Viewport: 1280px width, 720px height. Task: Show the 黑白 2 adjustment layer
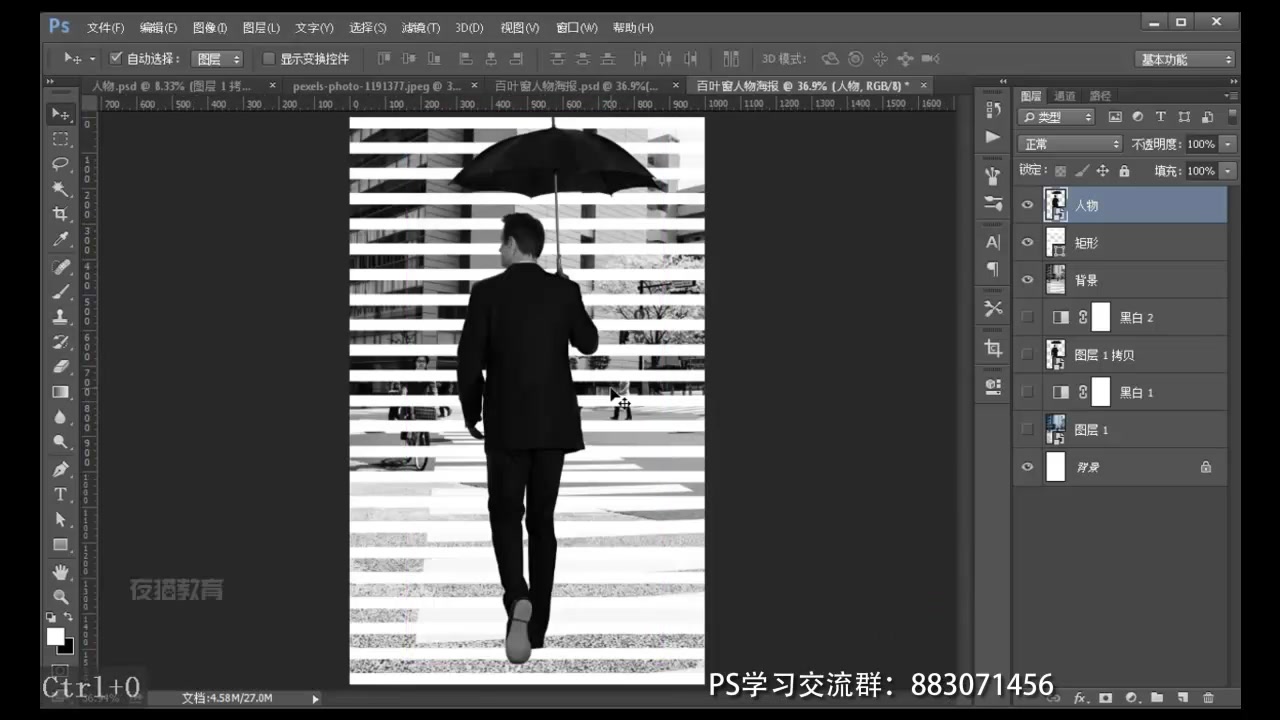click(x=1027, y=317)
